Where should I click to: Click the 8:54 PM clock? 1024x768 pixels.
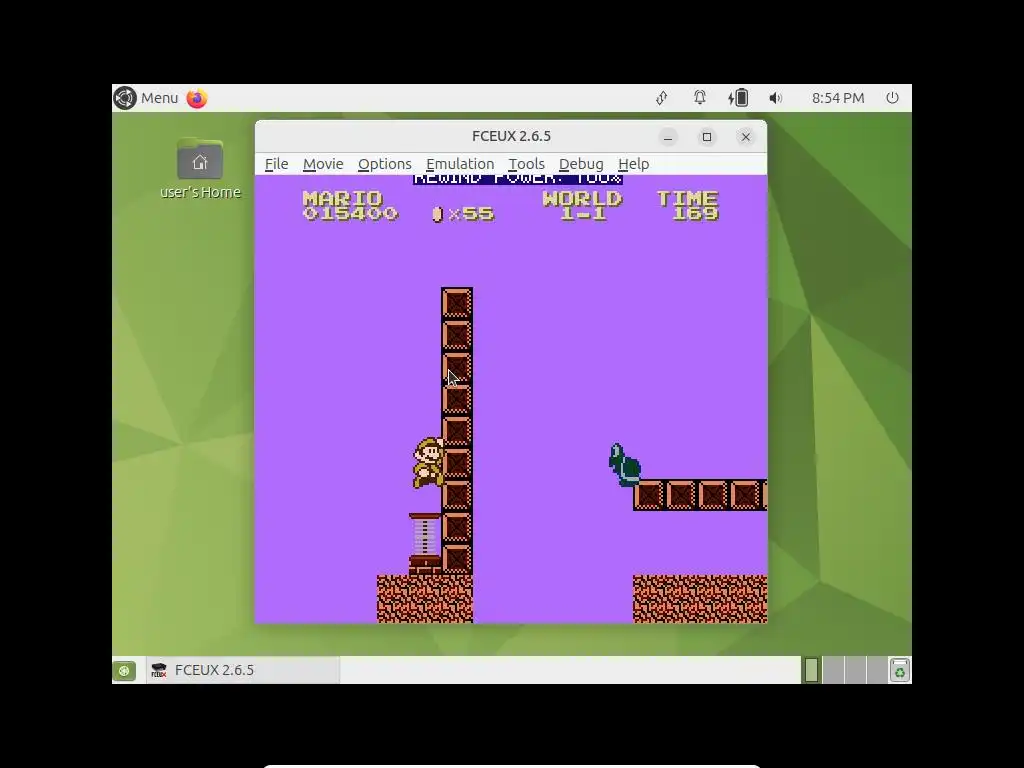pos(838,98)
